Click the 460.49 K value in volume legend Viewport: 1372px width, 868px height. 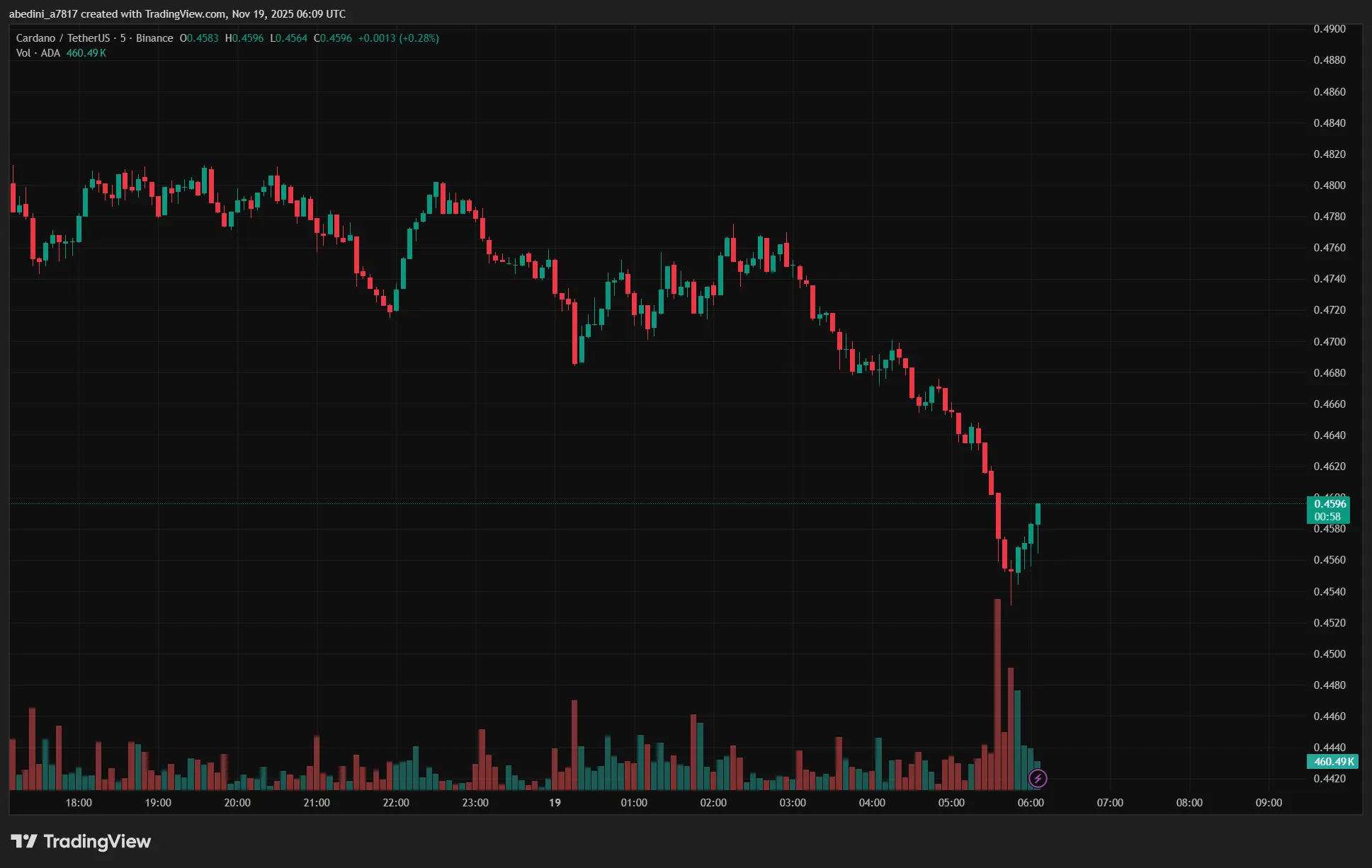click(x=86, y=53)
